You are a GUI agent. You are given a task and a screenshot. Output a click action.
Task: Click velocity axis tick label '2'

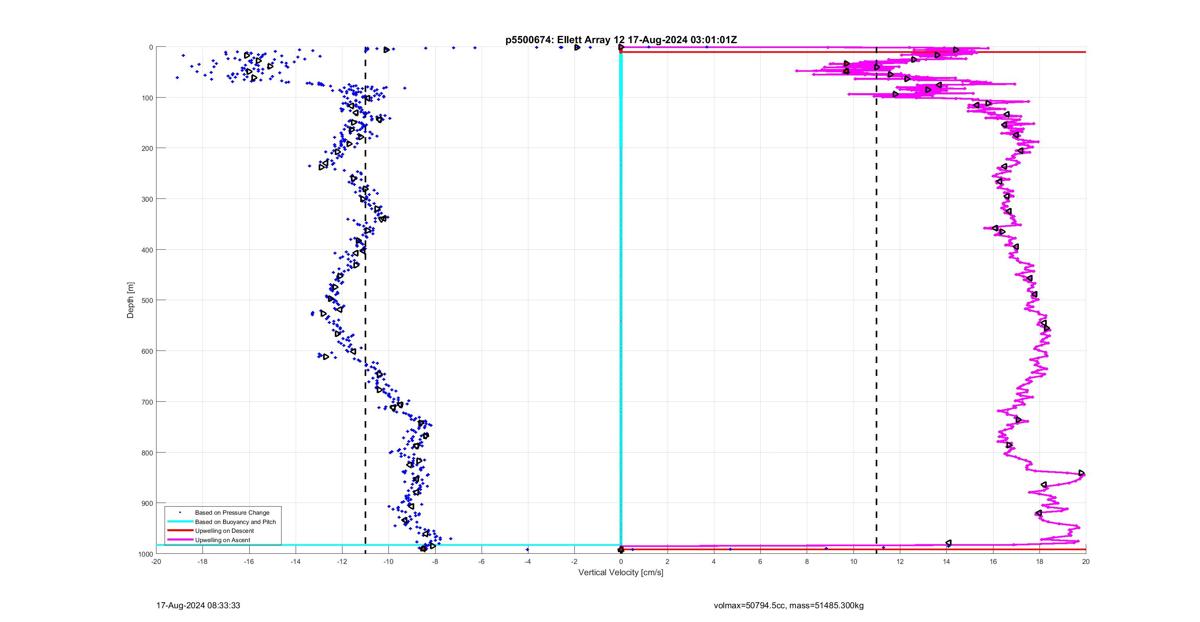point(667,562)
